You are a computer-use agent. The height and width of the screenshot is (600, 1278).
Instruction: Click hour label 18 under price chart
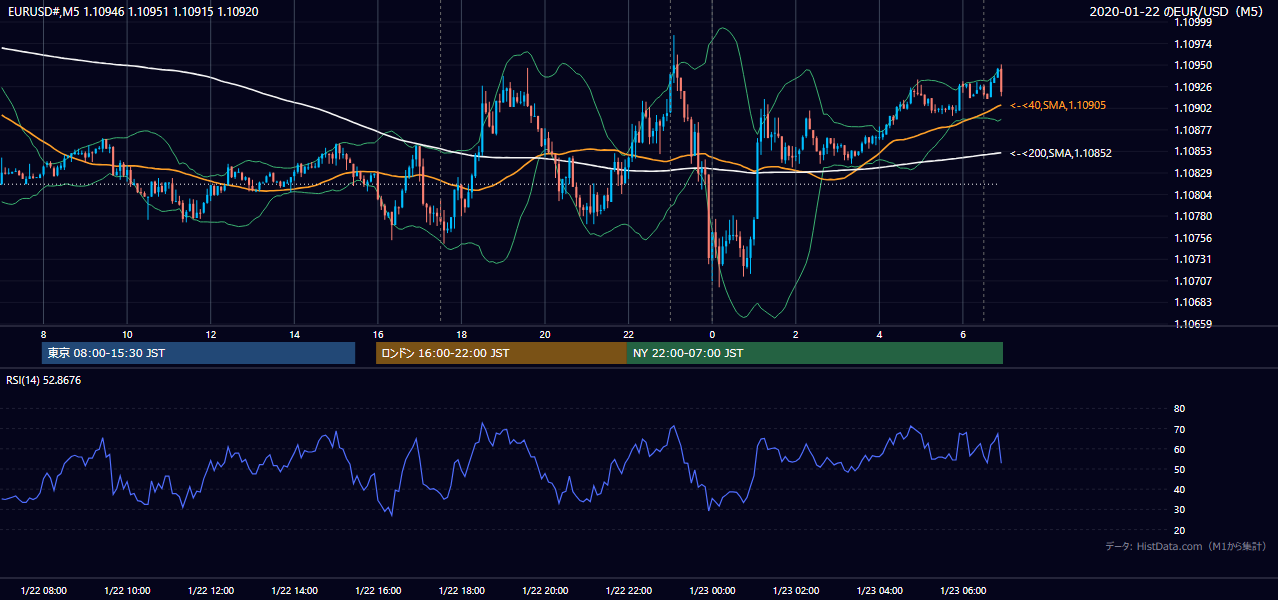point(461,334)
